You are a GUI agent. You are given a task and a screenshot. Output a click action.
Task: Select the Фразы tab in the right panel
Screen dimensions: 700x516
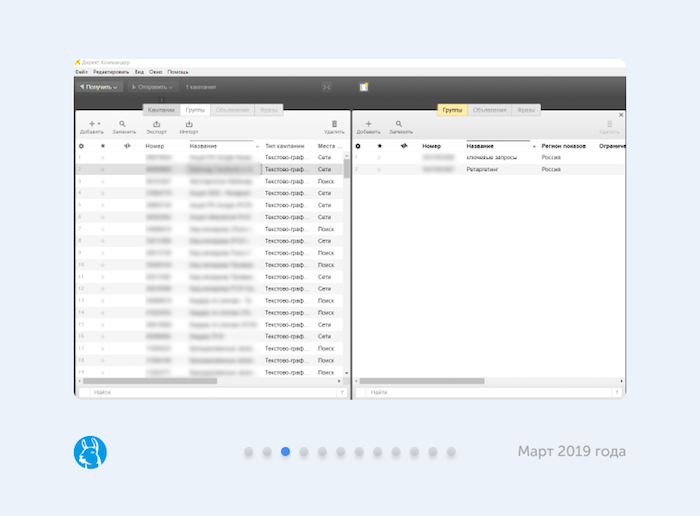point(526,110)
